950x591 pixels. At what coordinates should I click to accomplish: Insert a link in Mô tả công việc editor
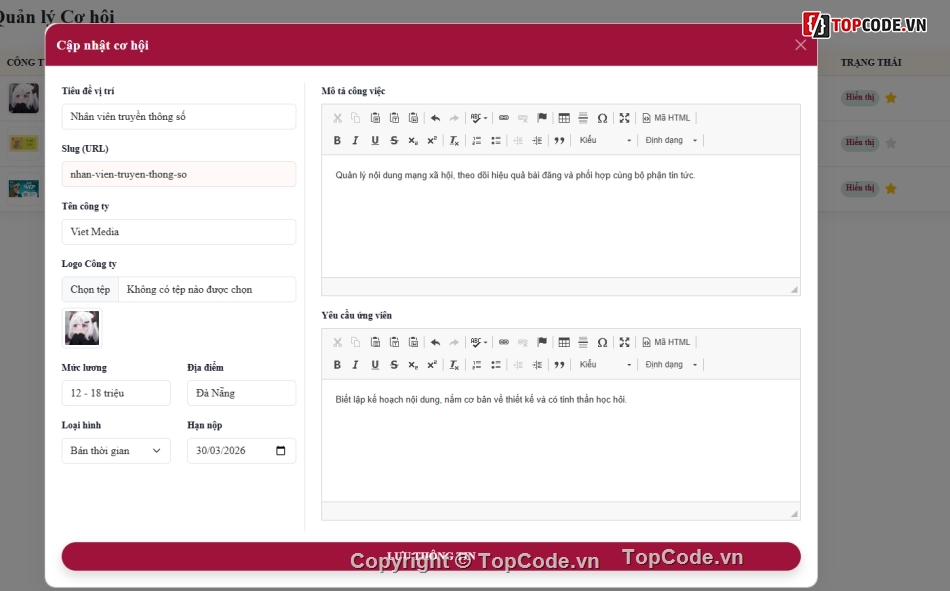503,118
